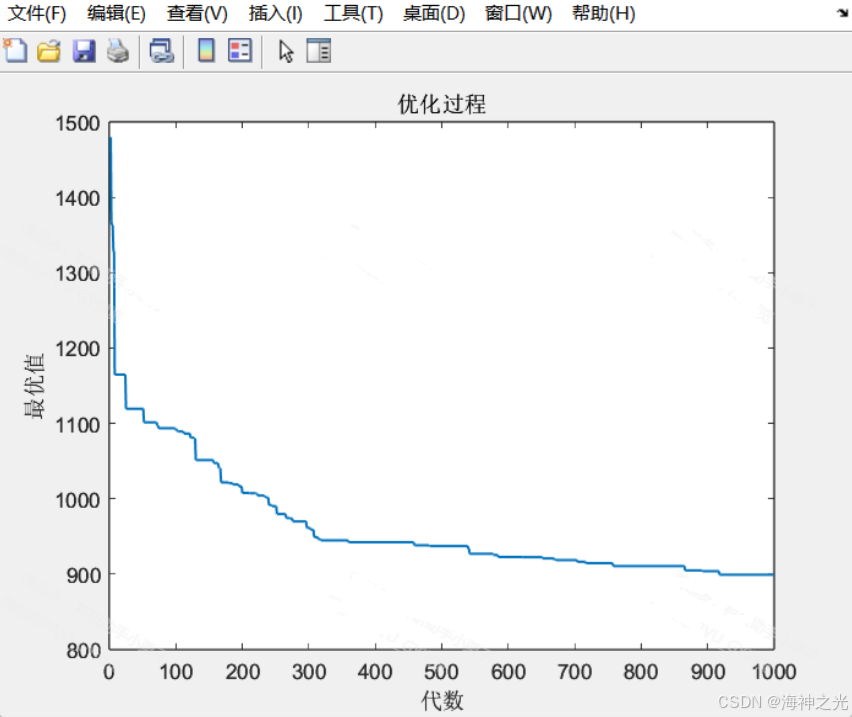Select the y-axis label 最优值
This screenshot has height=717, width=852.
click(x=34, y=386)
